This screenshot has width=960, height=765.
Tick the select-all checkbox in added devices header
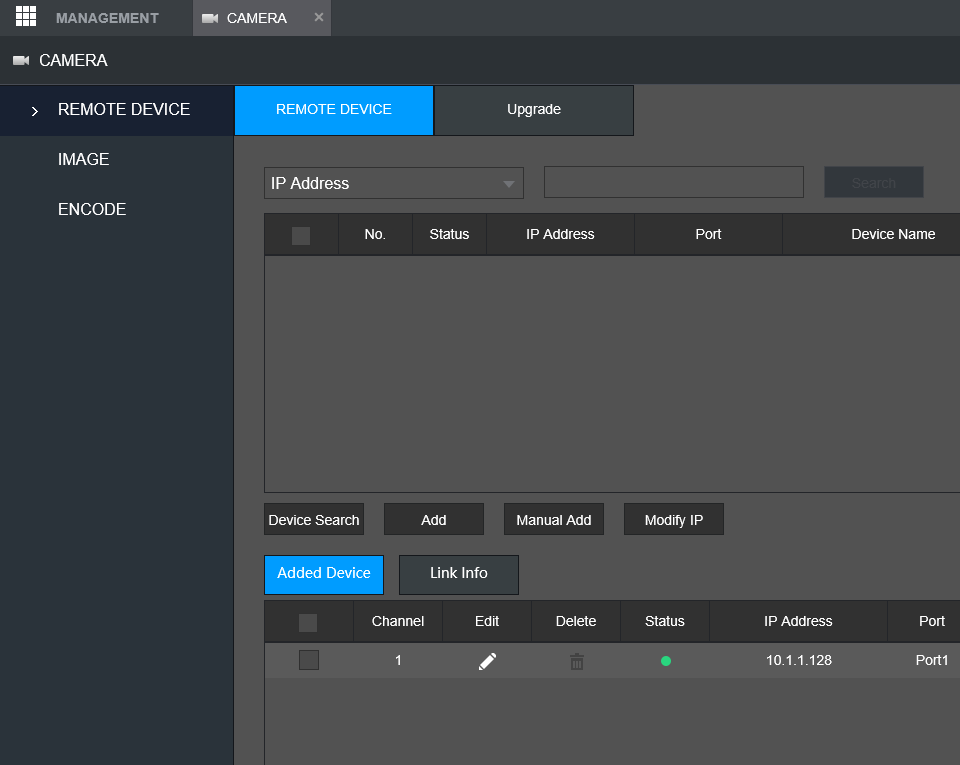308,622
